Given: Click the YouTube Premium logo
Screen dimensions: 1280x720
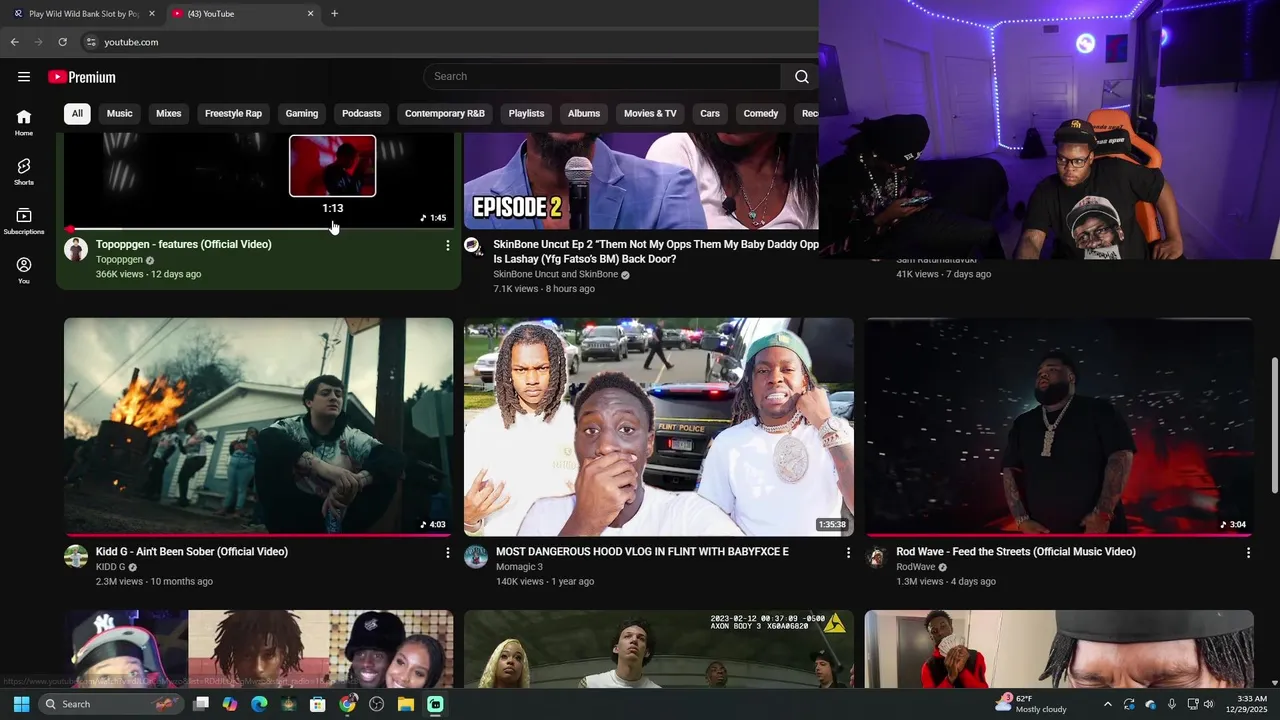Looking at the screenshot, I should [x=82, y=77].
